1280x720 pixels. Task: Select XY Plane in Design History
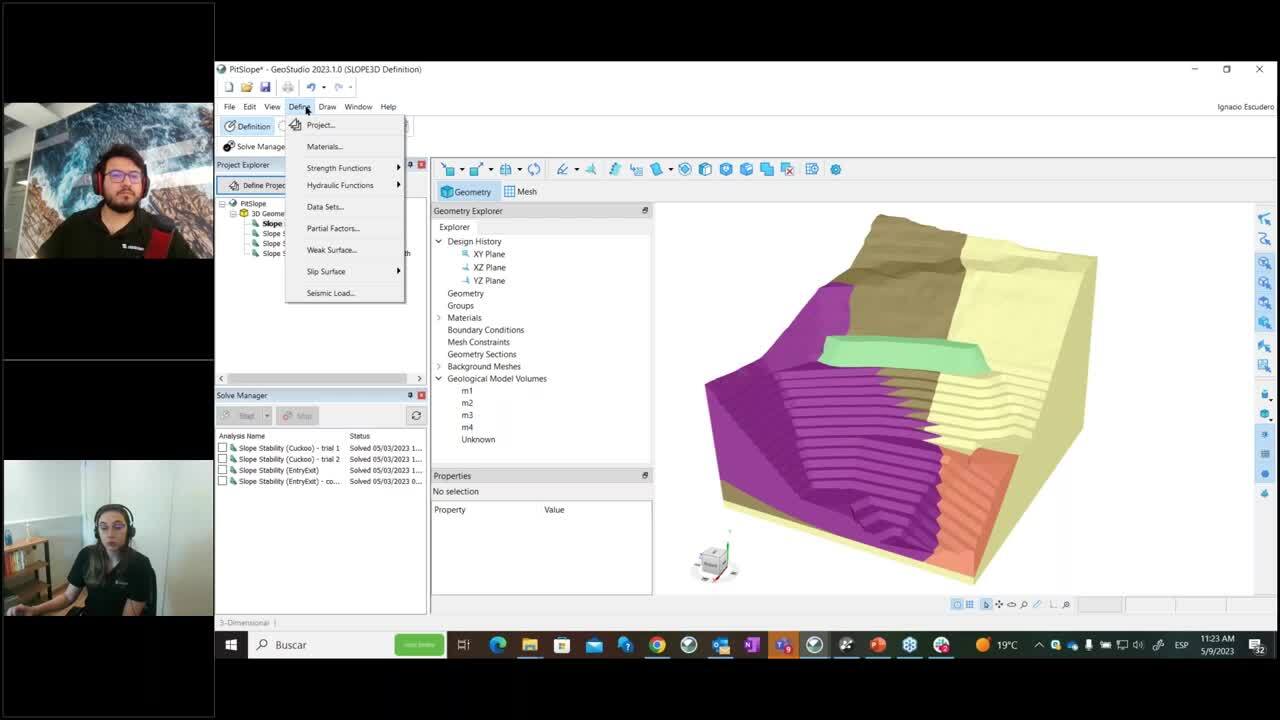pyautogui.click(x=489, y=254)
